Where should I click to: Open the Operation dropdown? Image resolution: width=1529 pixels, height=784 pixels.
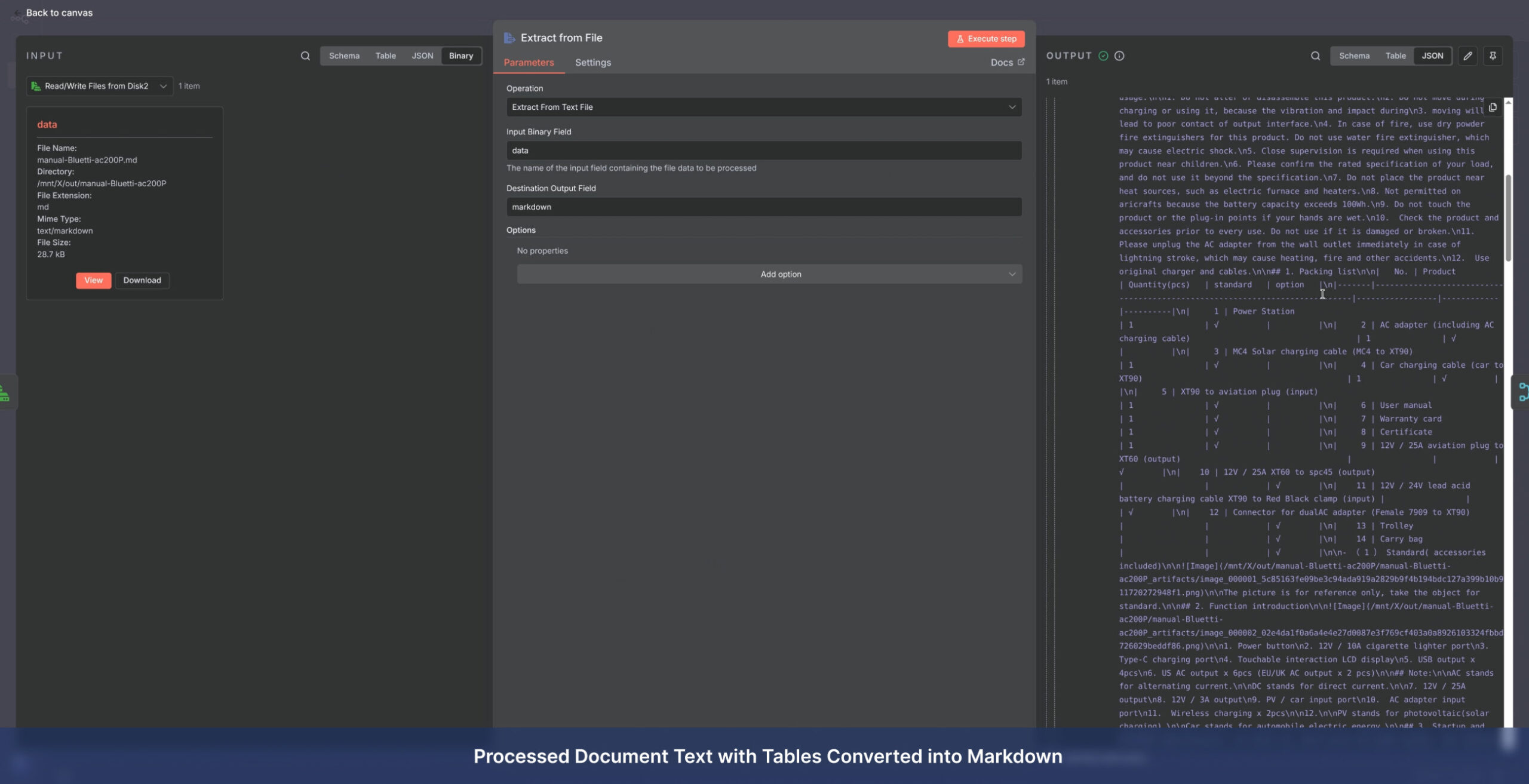pyautogui.click(x=763, y=107)
